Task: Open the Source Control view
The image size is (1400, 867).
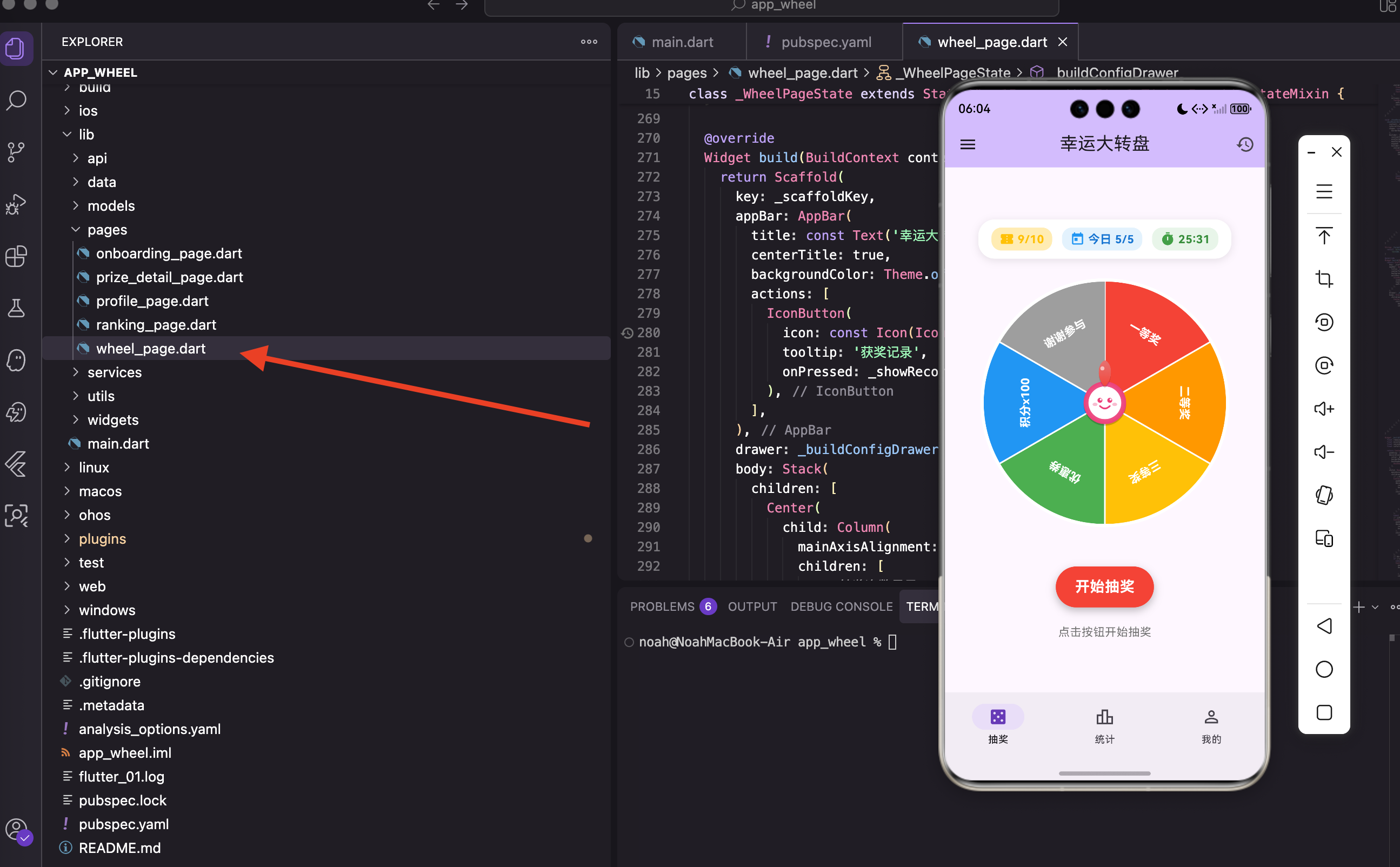Action: click(17, 152)
